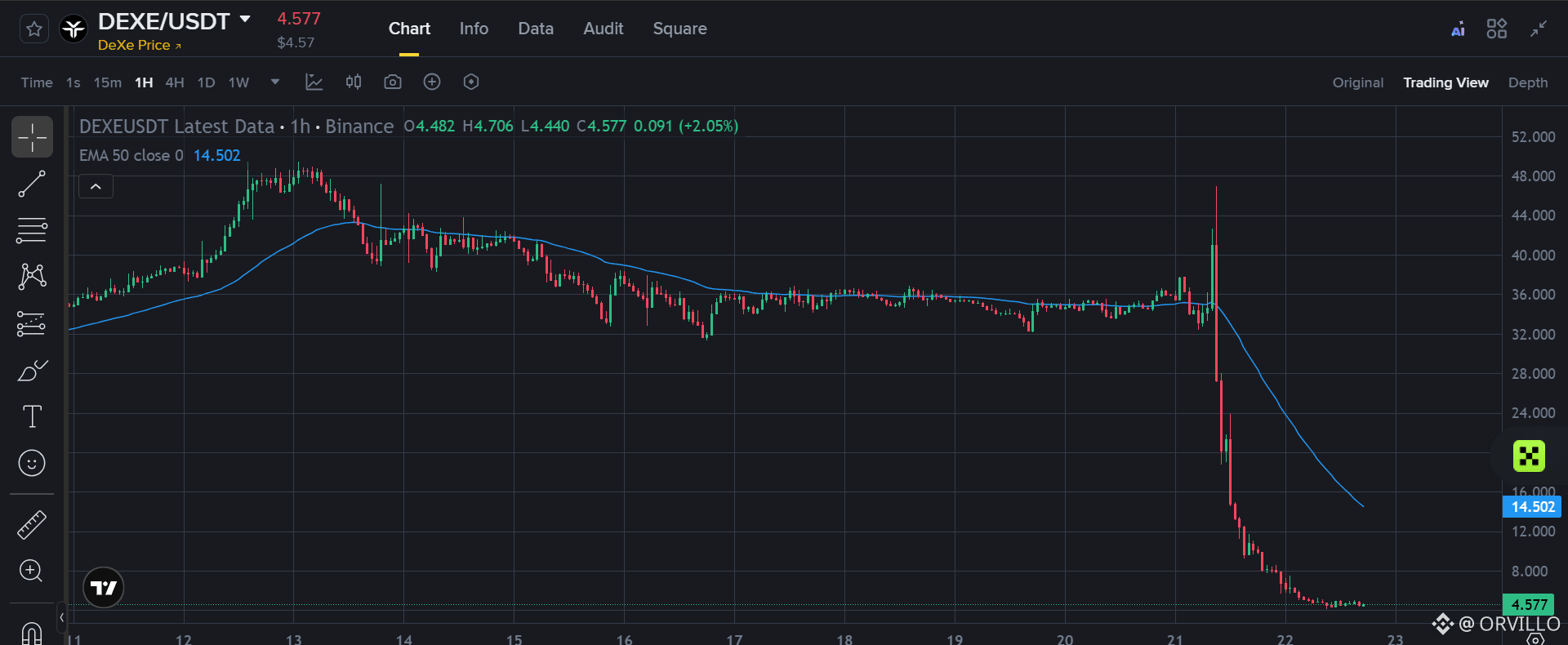The width and height of the screenshot is (1568, 645).
Task: Click the 4.577 current price label
Action: 1529,605
